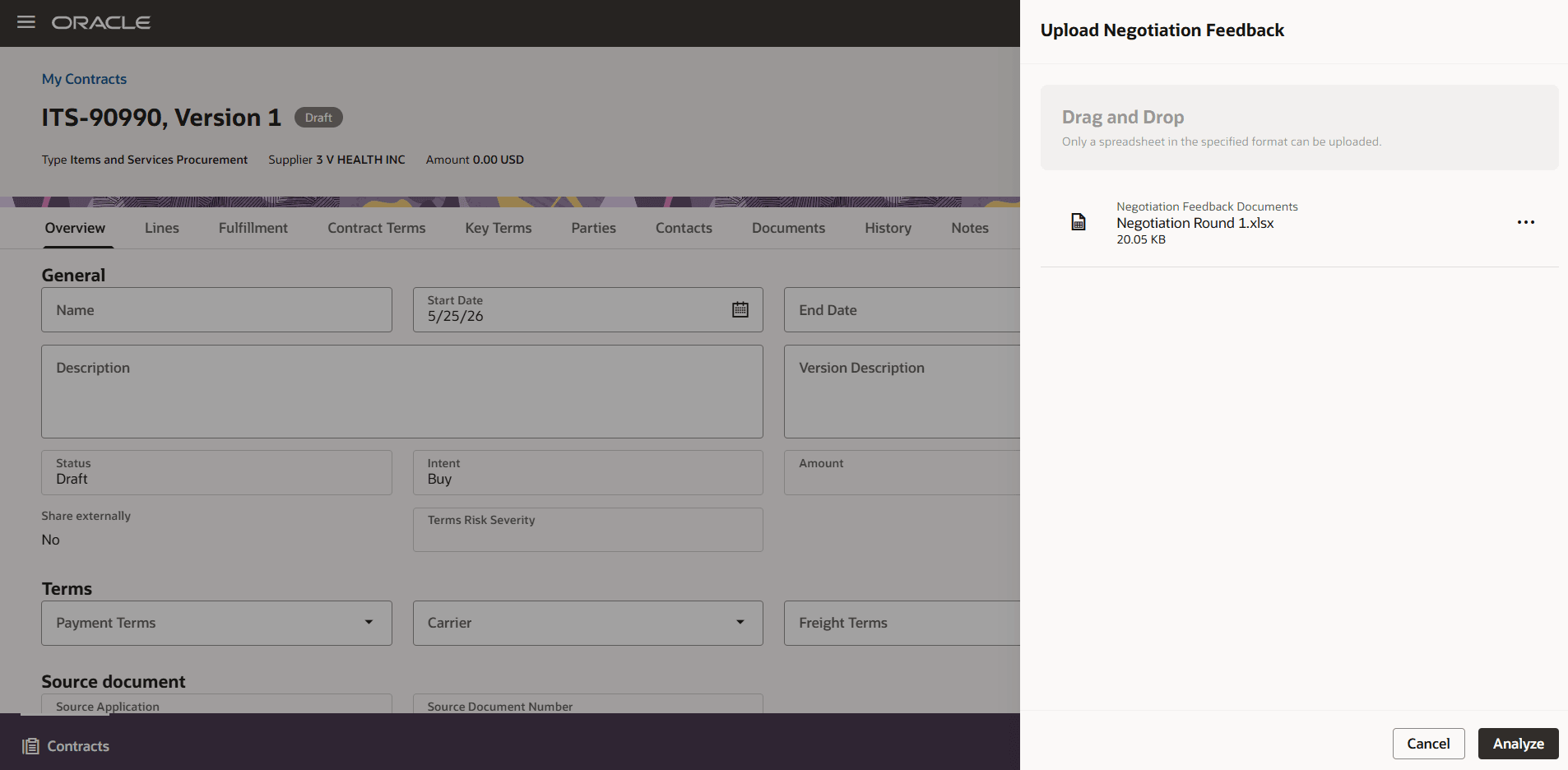
Task: Expand the Payment Terms dropdown
Action: click(369, 623)
